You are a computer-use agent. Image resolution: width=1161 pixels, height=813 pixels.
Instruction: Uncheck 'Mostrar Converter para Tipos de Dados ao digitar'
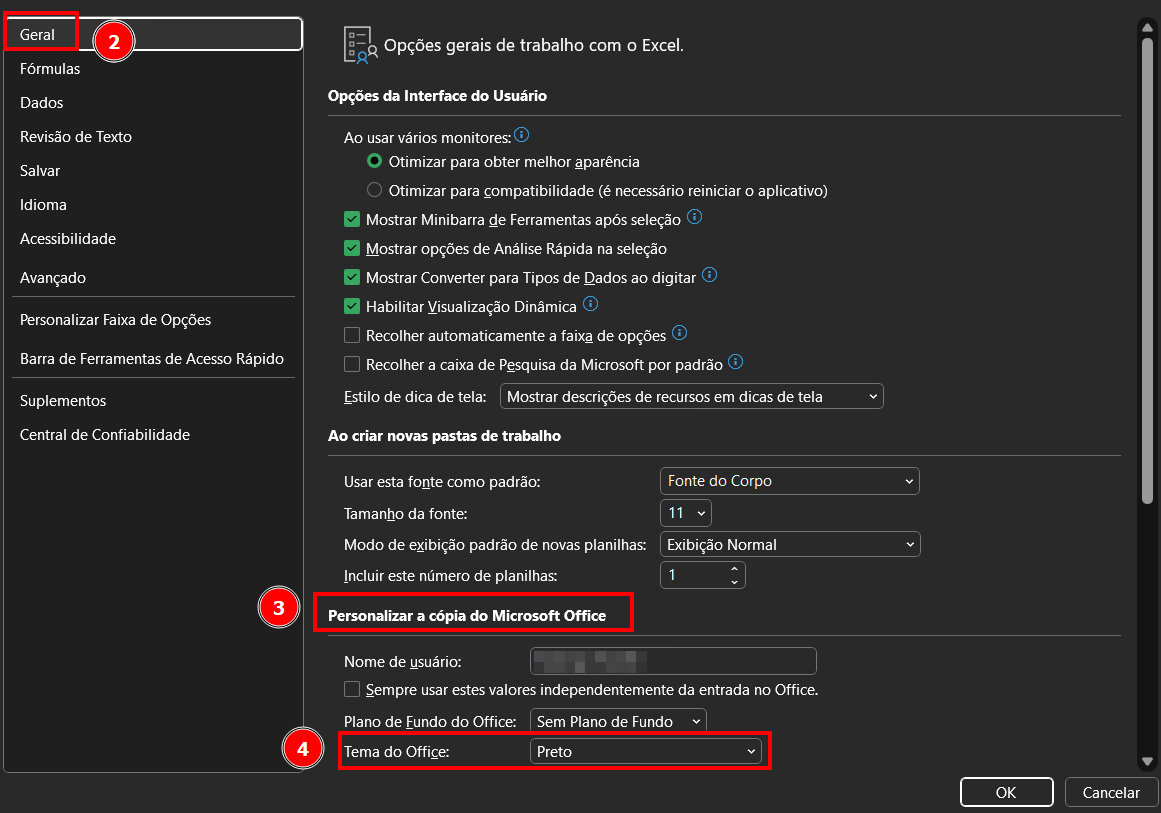(x=352, y=278)
